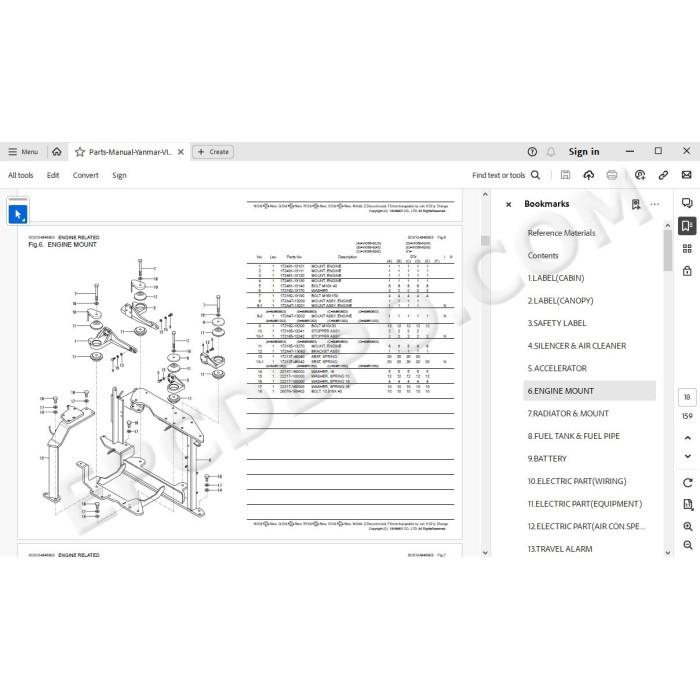Image resolution: width=700 pixels, height=700 pixels.
Task: Open the Comments panel icon
Action: point(687,203)
